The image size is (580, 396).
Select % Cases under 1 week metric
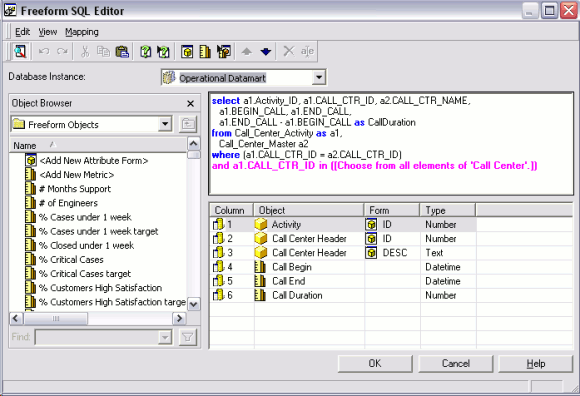(x=85, y=217)
